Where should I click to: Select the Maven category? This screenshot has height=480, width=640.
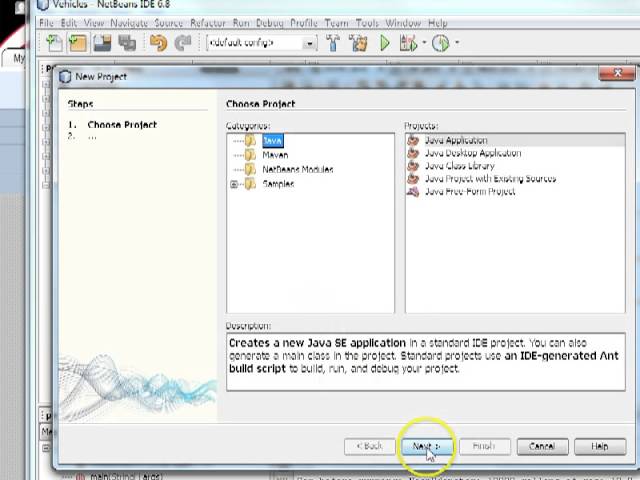click(275, 155)
